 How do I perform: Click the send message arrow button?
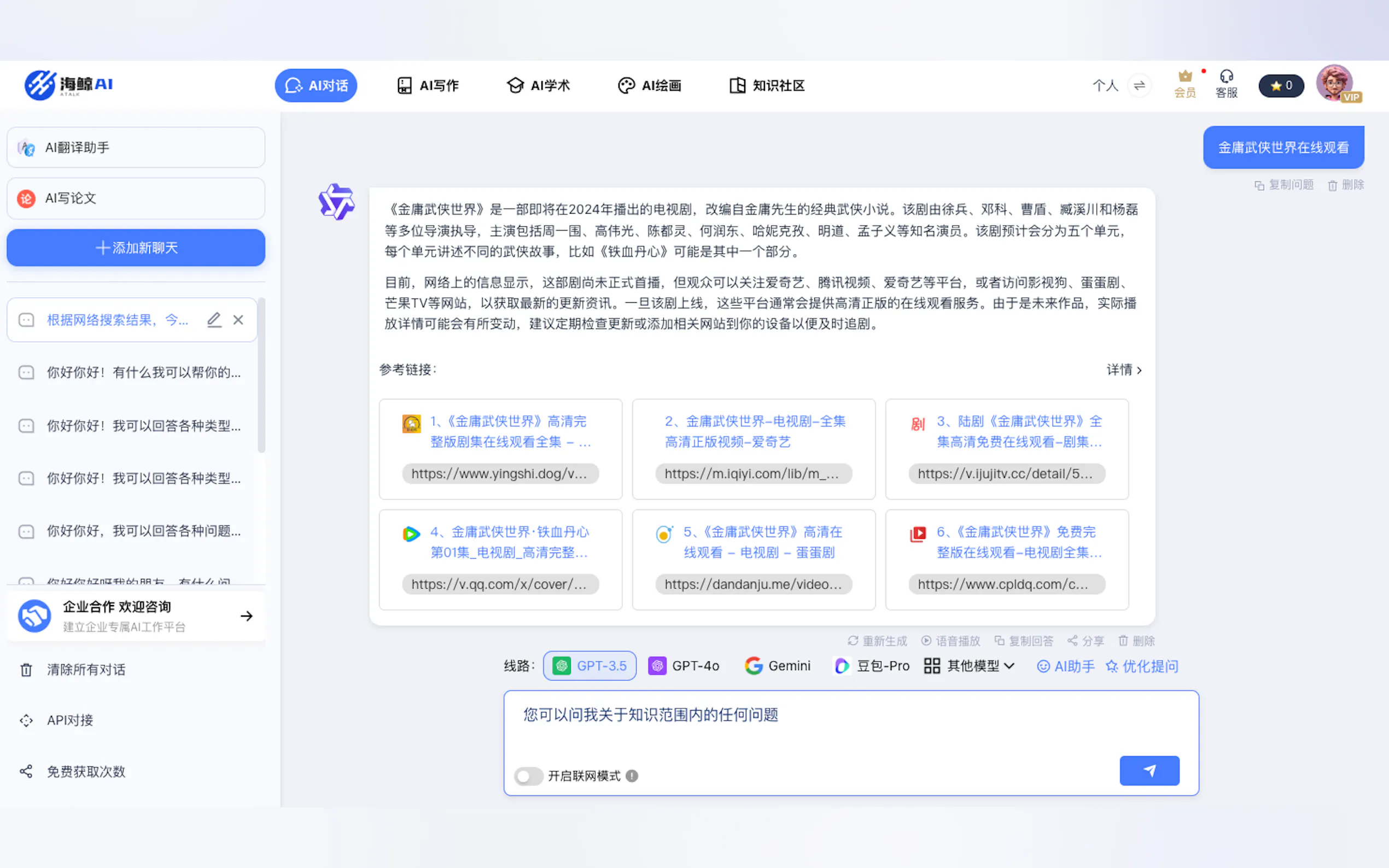click(x=1149, y=770)
